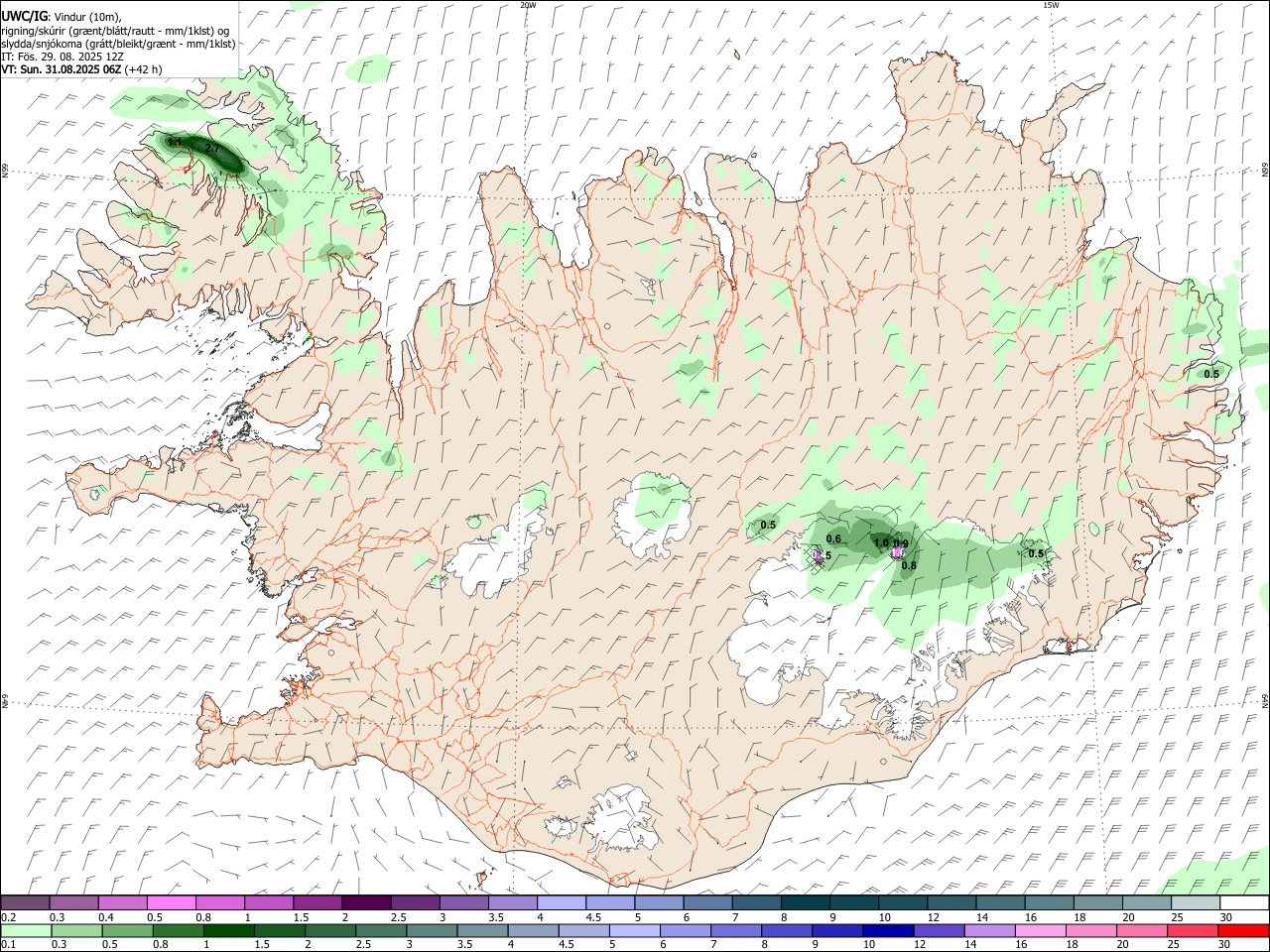This screenshot has width=1270, height=952.
Task: Select the VT: Sun. 31.08.2025 06Z text
Action: point(62,69)
